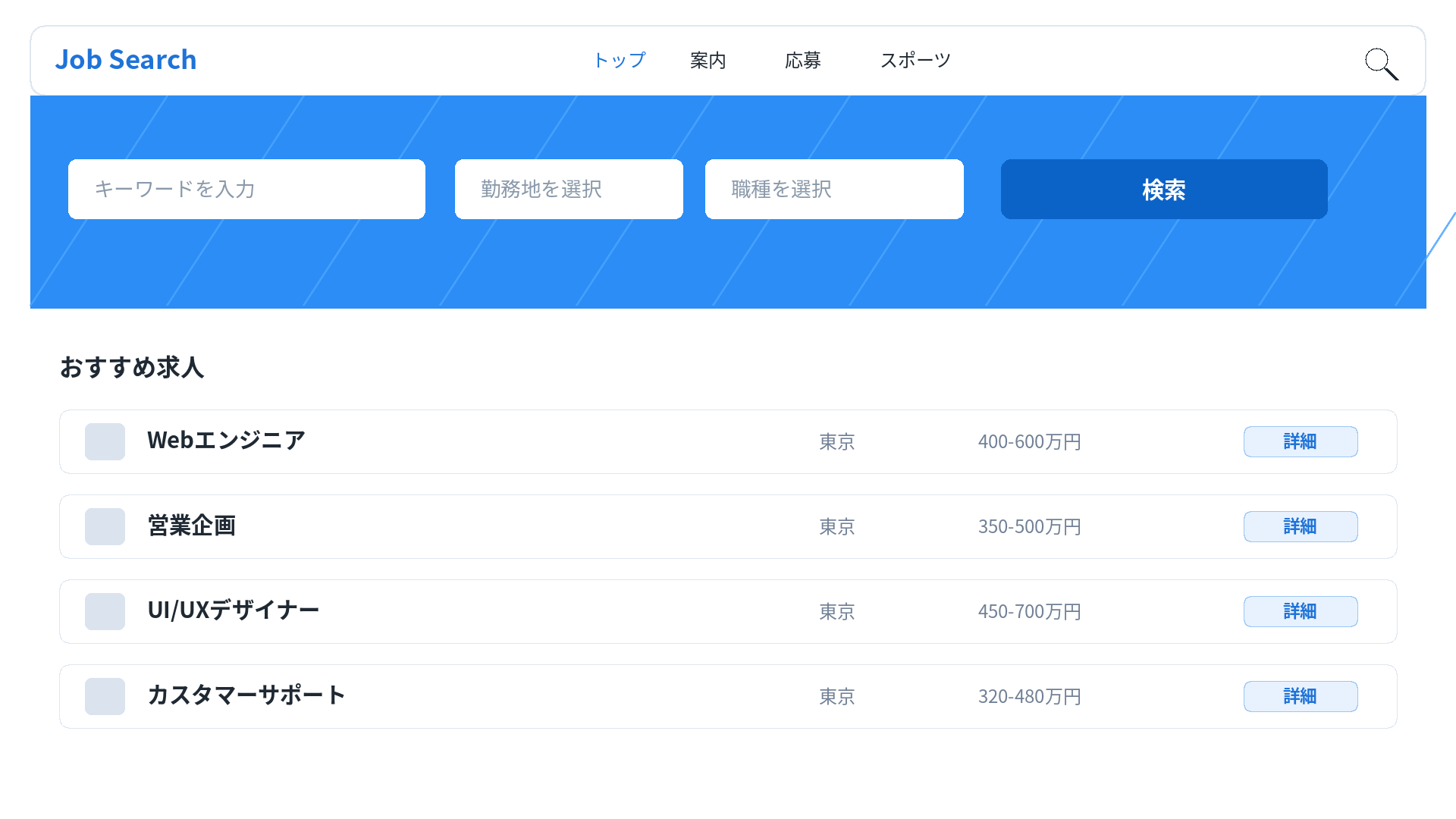1456x819 pixels.
Task: View 詳細 for Webエンジニア
Action: (1301, 441)
